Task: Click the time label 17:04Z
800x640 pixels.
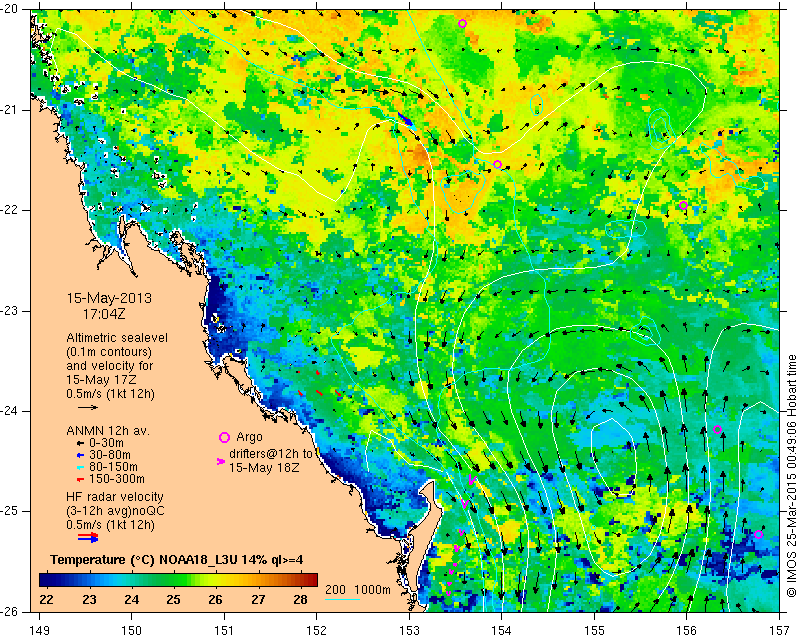Action: [x=104, y=314]
